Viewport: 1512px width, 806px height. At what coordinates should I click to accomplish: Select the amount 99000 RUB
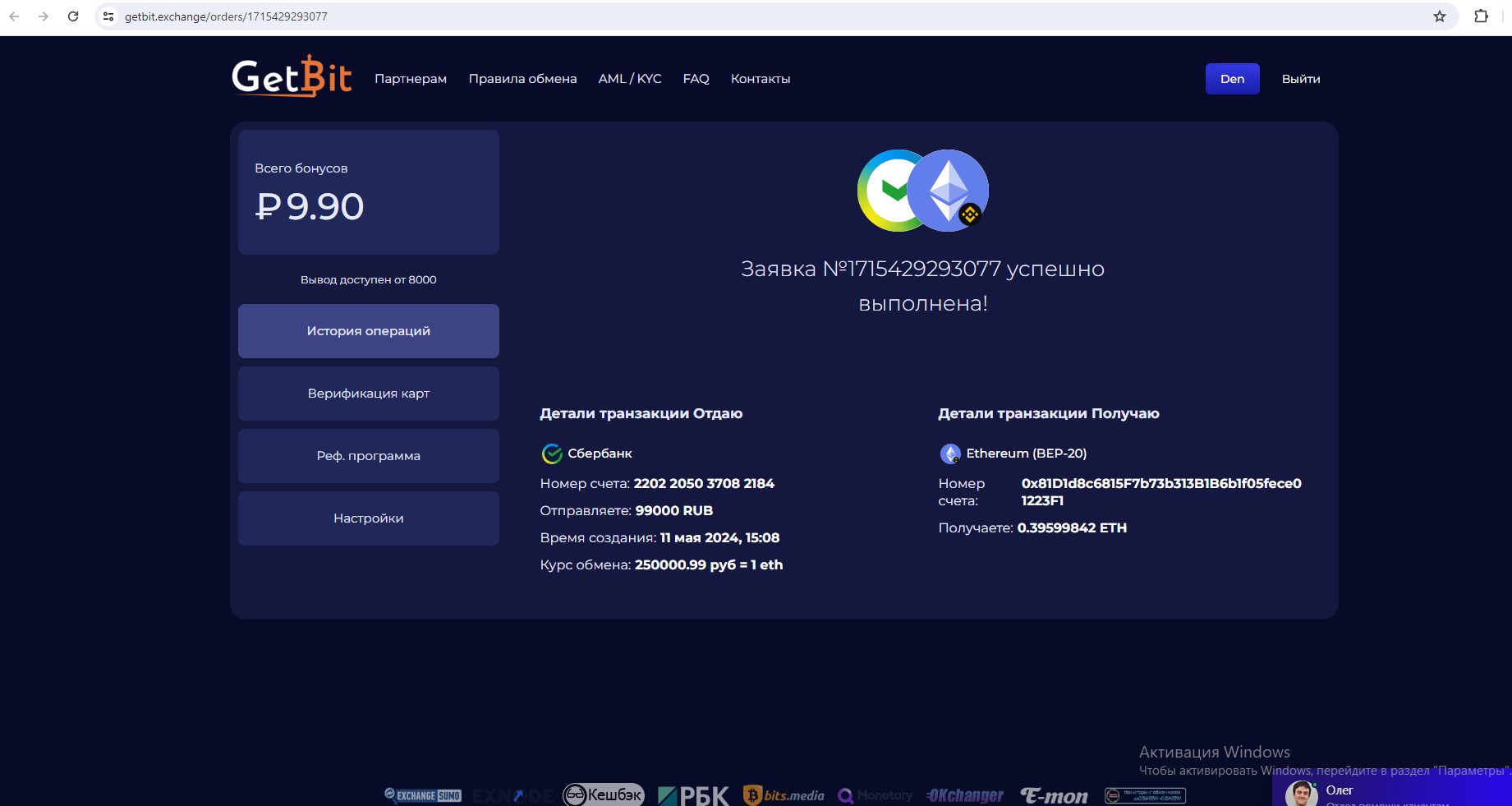(x=674, y=511)
